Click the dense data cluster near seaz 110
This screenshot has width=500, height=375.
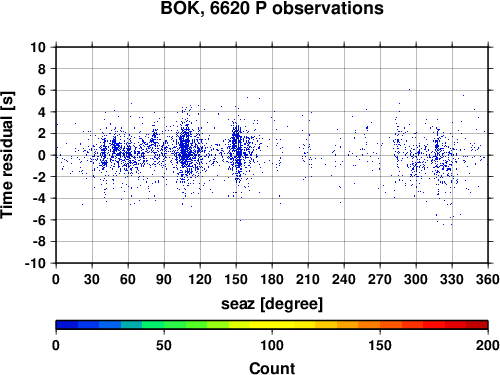click(x=185, y=147)
